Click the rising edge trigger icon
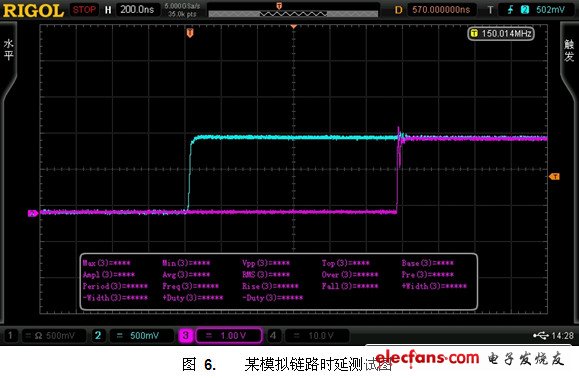Viewport: 579px width, 378px height. coord(510,10)
